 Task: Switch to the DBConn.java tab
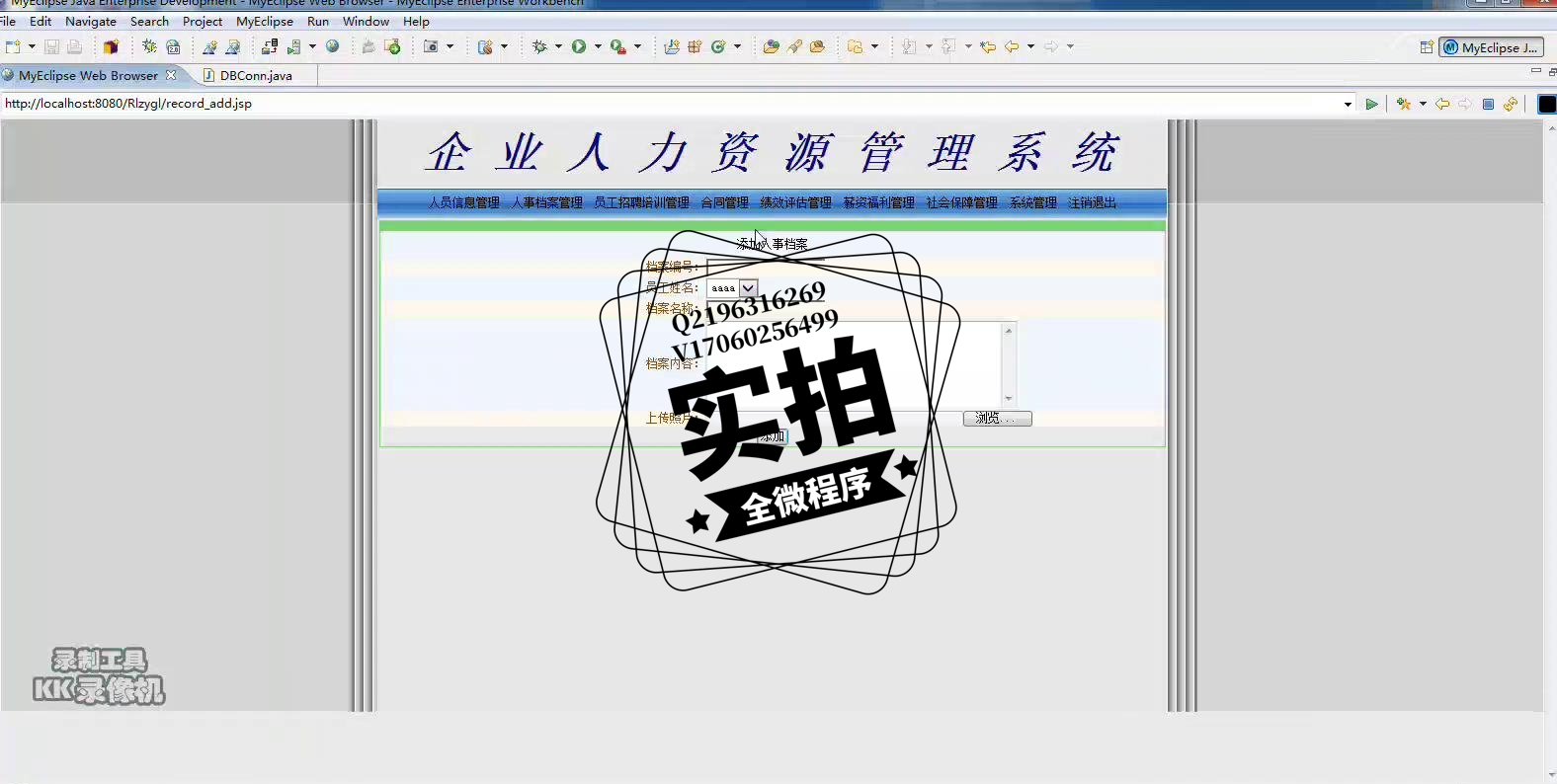(256, 75)
